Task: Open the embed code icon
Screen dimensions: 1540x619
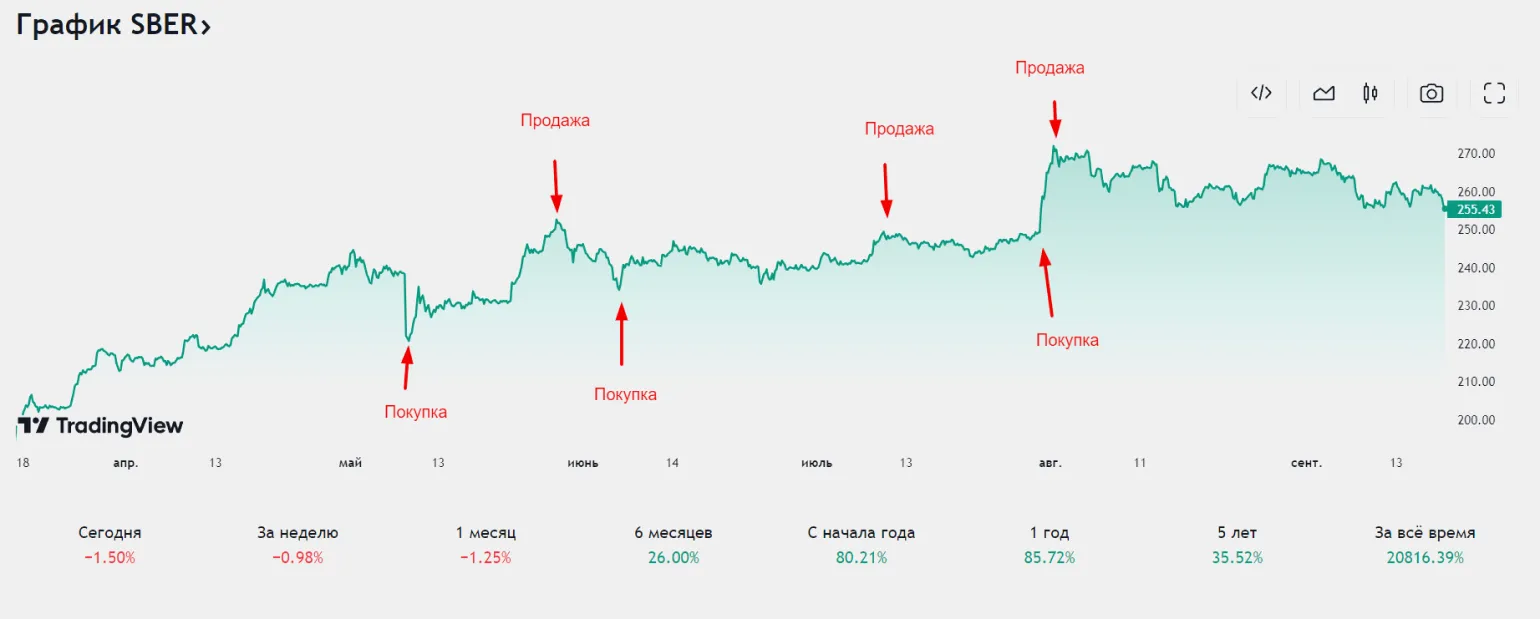Action: pyautogui.click(x=1261, y=93)
